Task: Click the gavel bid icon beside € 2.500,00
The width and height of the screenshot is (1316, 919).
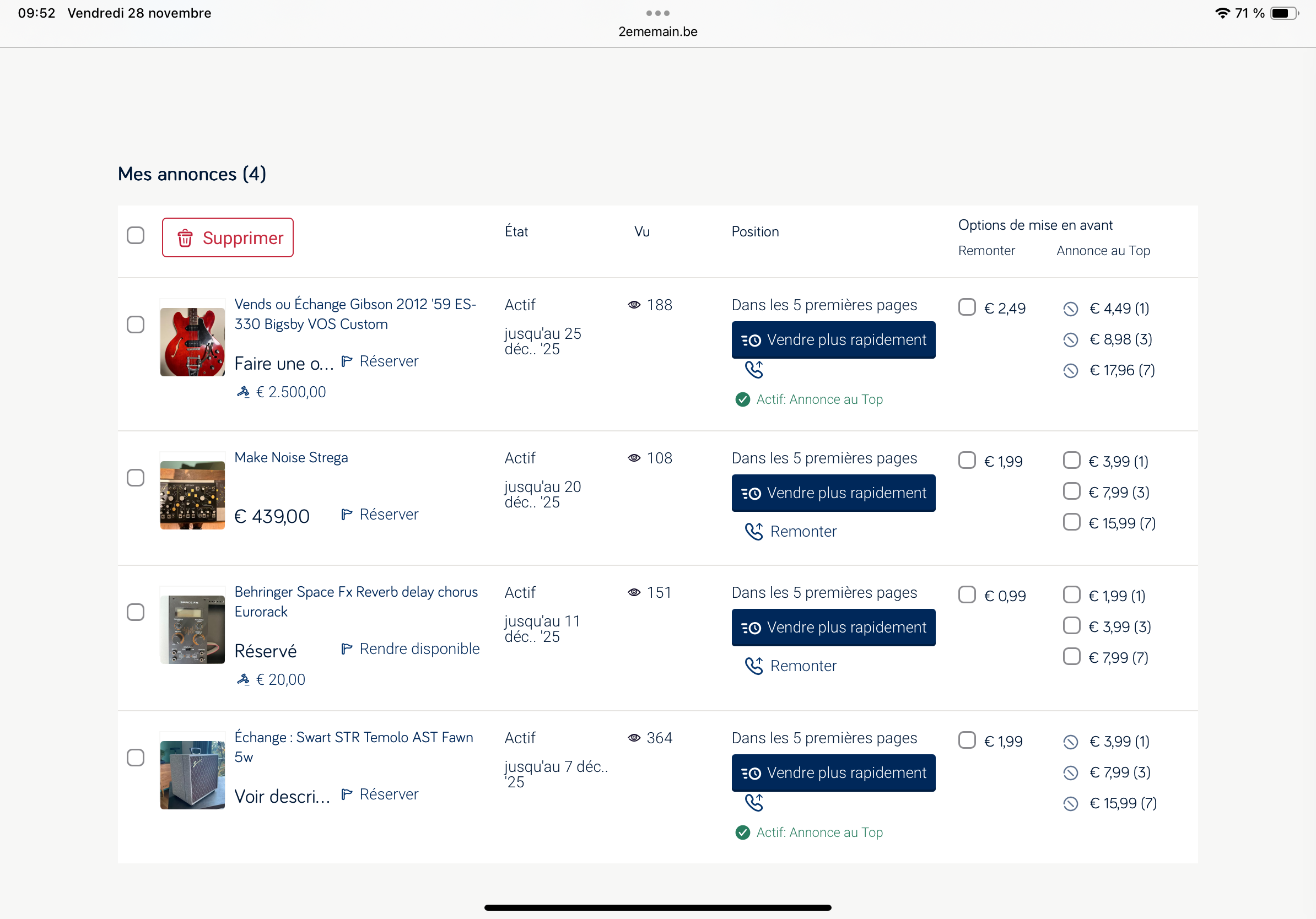Action: [243, 392]
